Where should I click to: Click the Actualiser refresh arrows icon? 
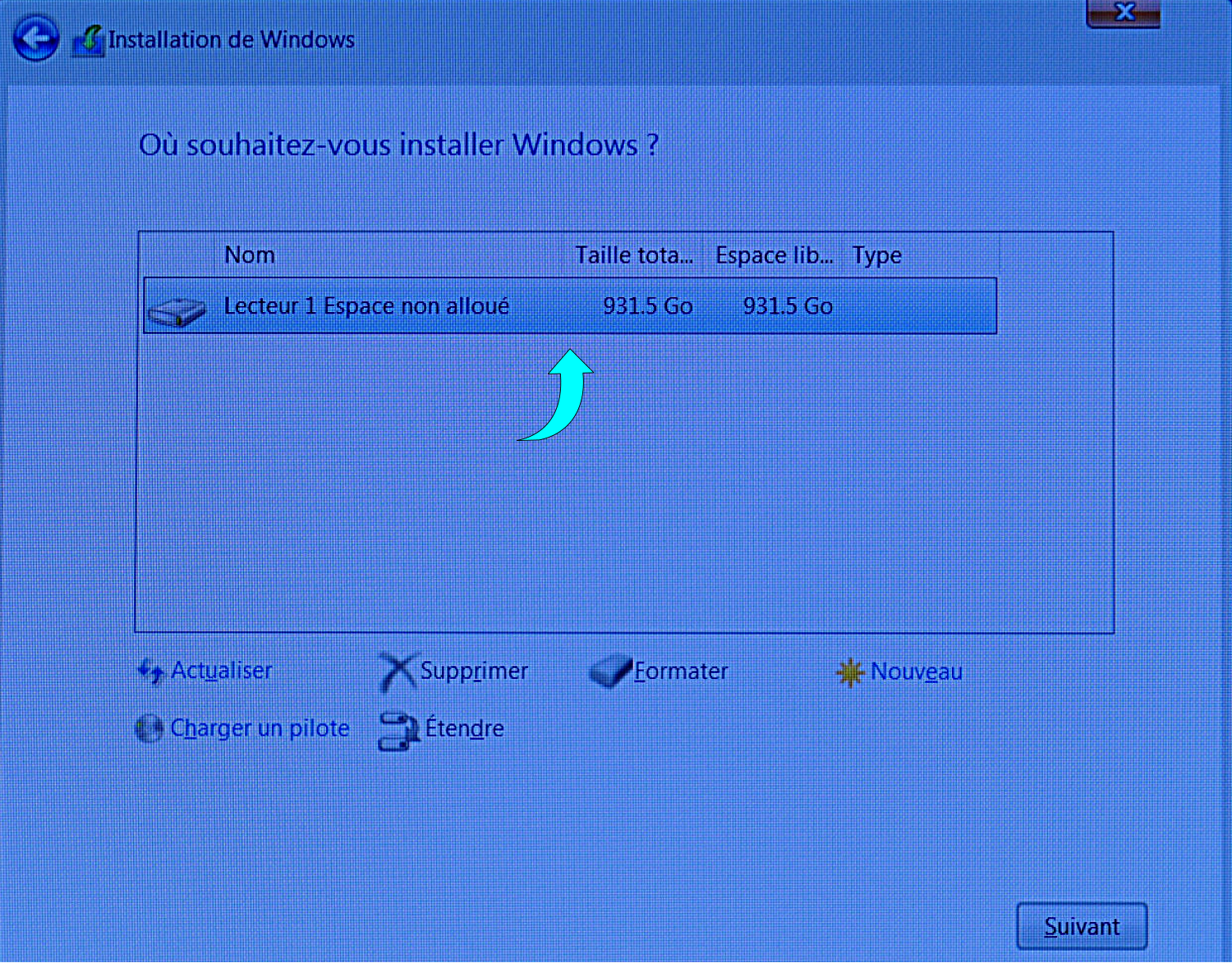150,672
